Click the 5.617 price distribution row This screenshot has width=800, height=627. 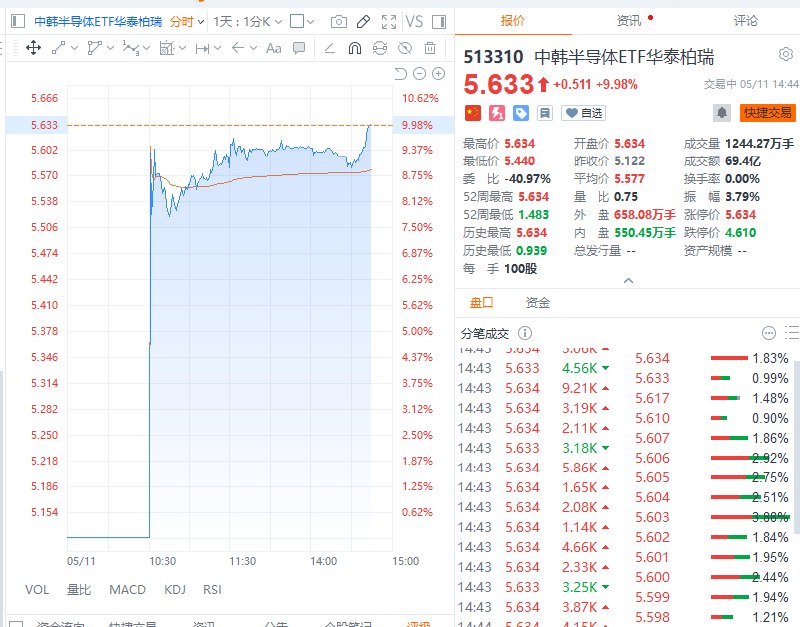tap(712, 398)
